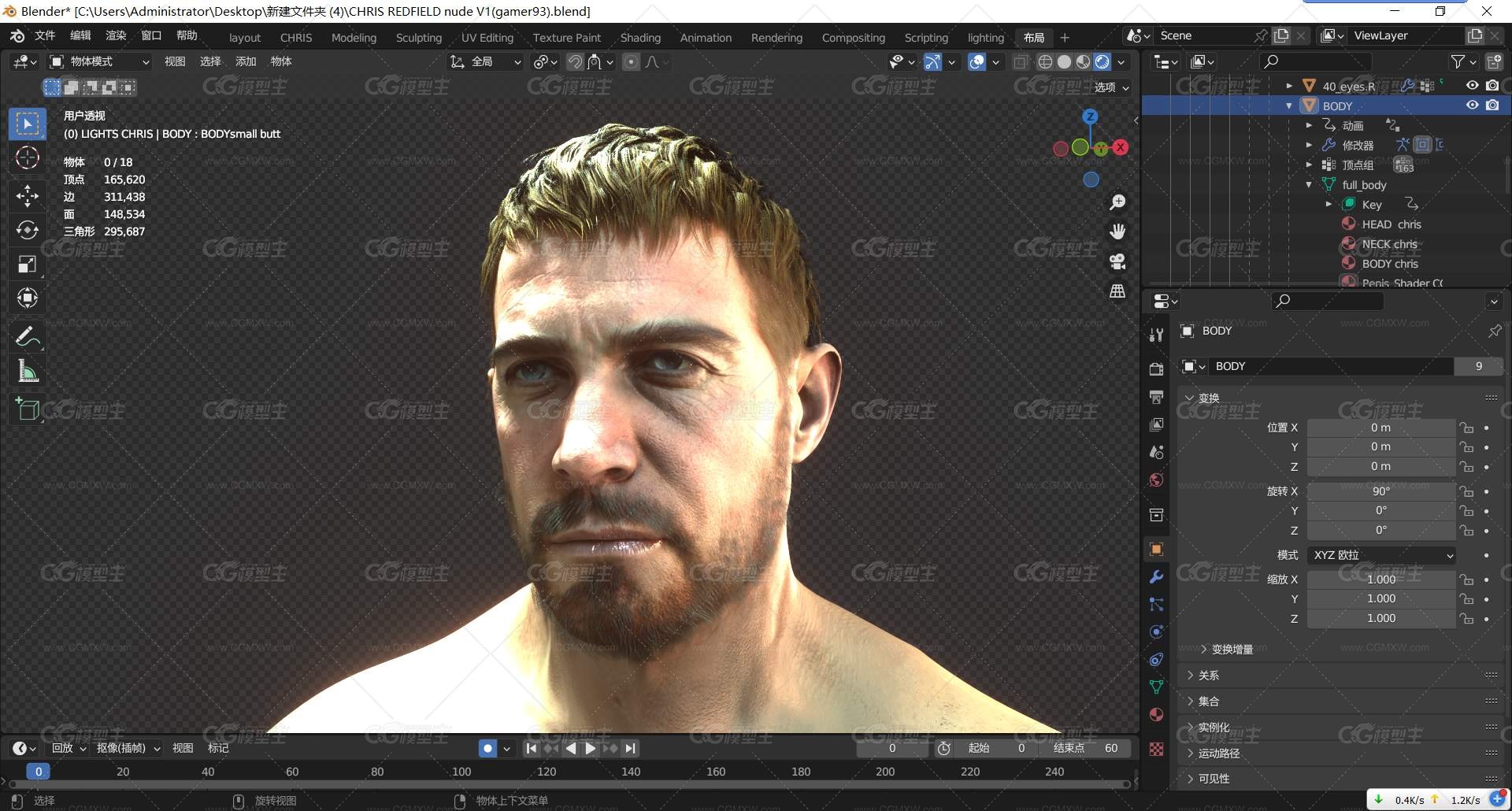Open the World properties tab
1512x811 pixels.
[1156, 480]
